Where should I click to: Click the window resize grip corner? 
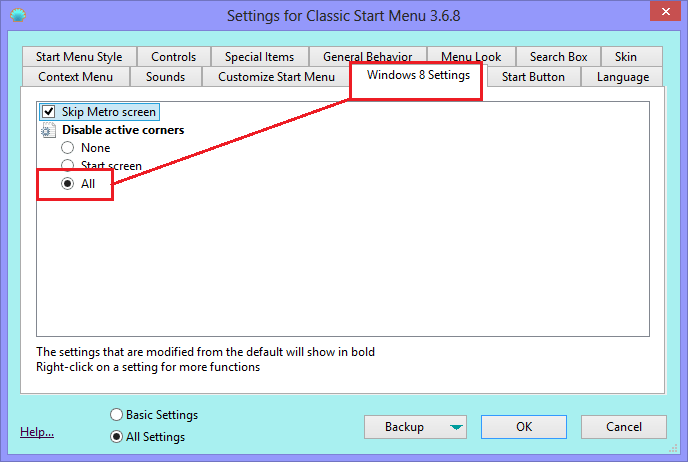[673, 448]
